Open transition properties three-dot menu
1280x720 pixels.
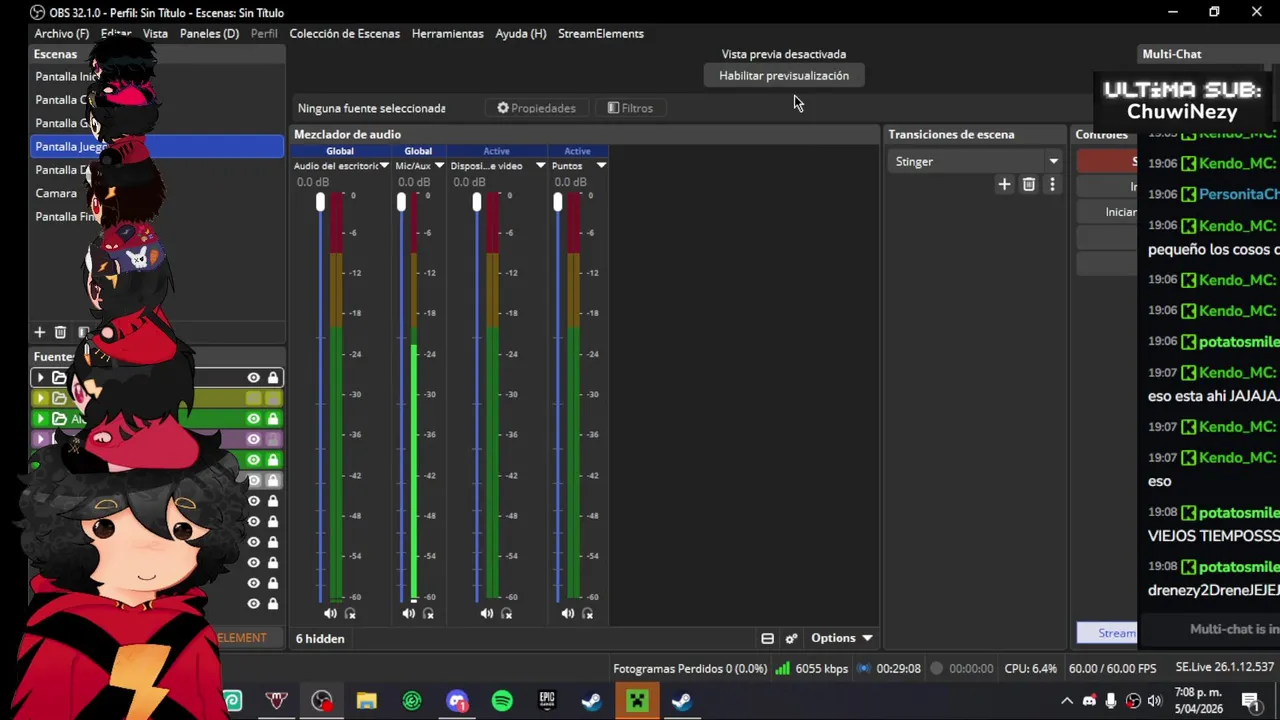coord(1052,184)
